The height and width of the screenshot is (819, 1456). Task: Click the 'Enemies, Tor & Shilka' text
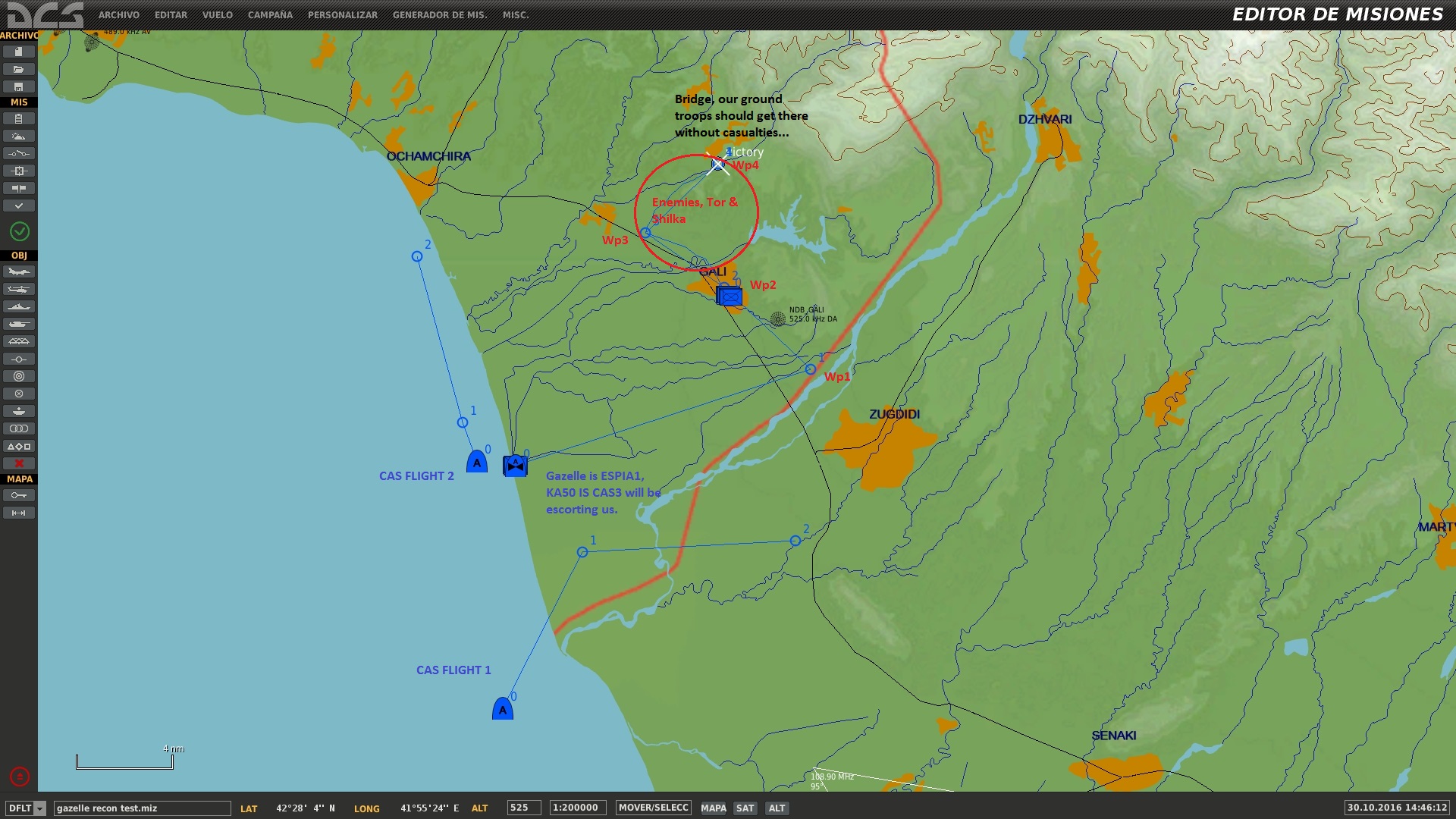pos(695,210)
